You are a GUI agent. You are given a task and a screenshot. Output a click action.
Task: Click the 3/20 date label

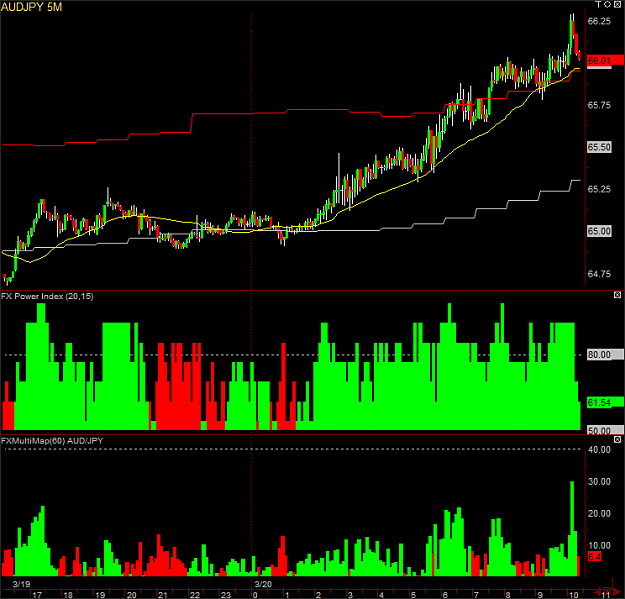[x=263, y=584]
